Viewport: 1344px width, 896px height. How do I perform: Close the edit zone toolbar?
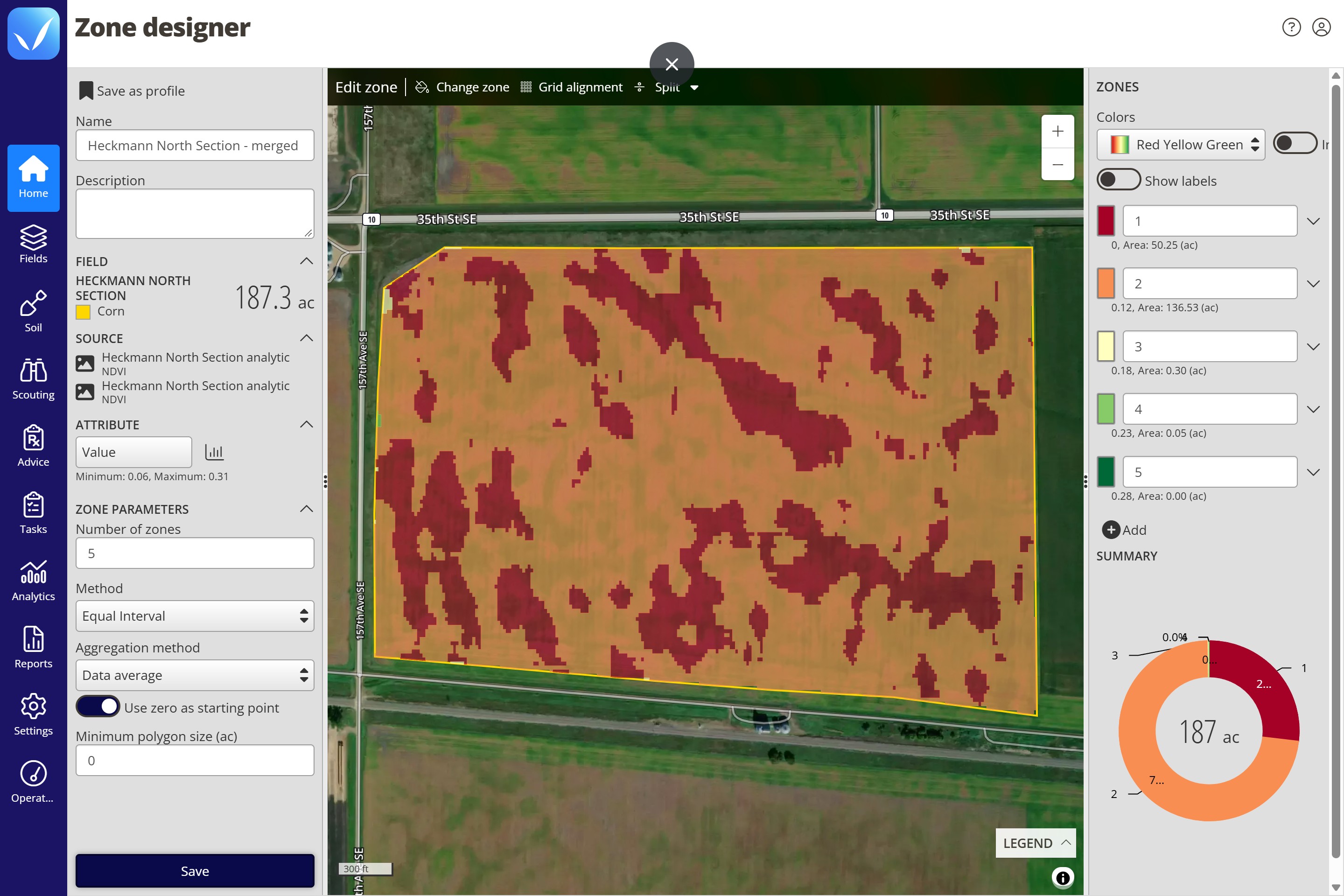tap(672, 64)
